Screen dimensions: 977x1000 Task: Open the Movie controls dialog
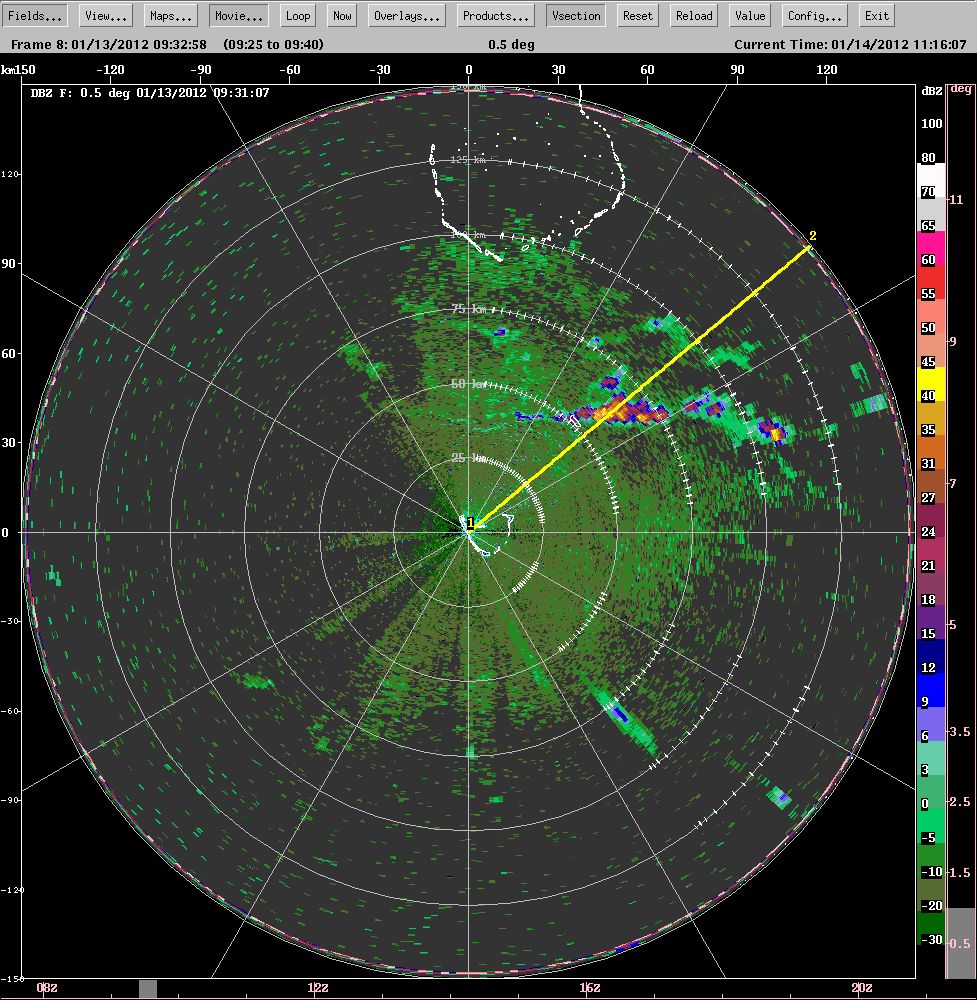click(237, 15)
